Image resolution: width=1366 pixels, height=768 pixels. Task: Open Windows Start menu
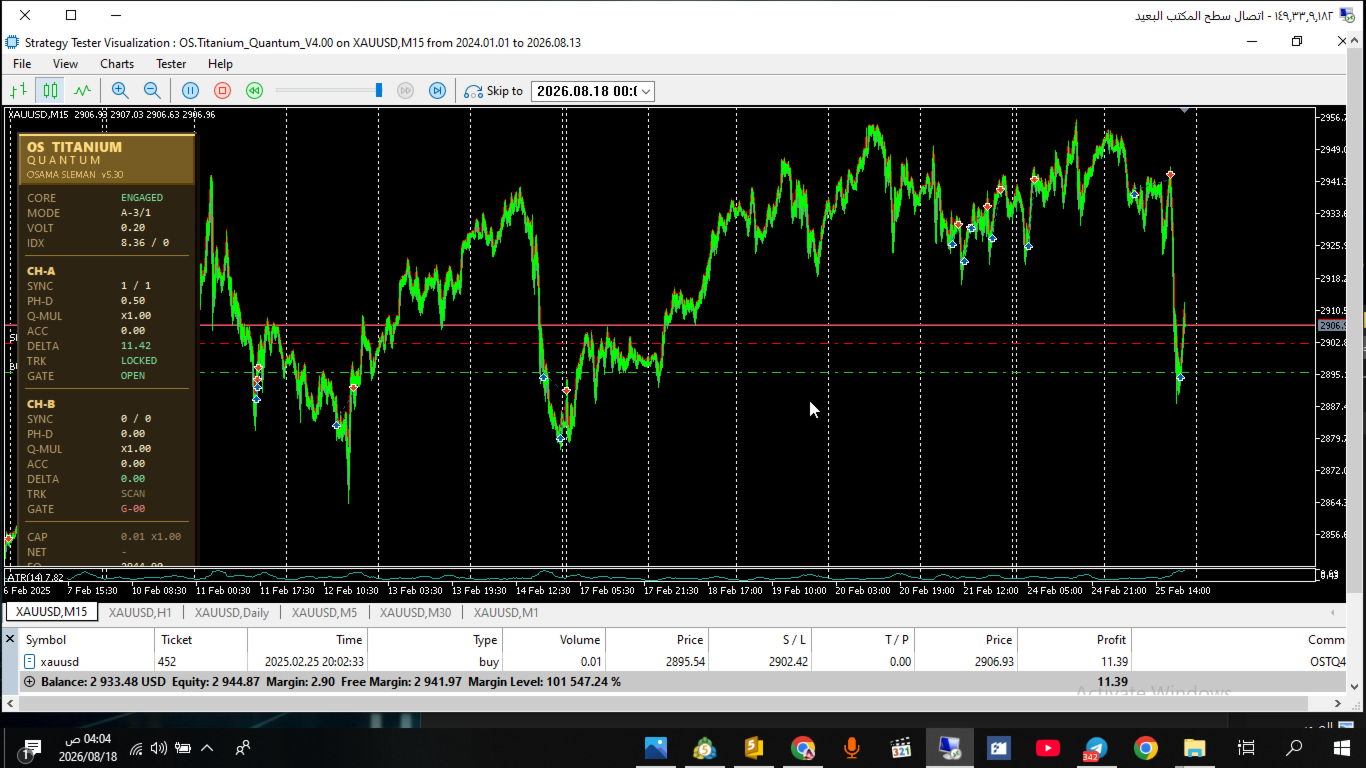[1342, 747]
